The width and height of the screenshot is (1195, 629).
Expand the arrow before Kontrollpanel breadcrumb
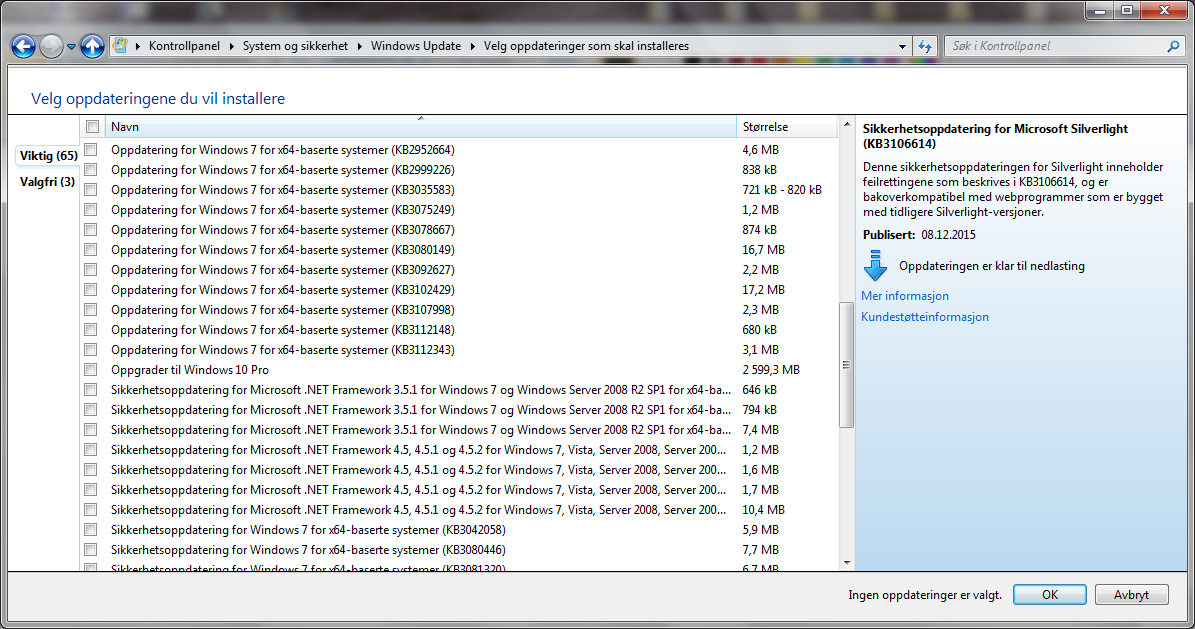[138, 47]
